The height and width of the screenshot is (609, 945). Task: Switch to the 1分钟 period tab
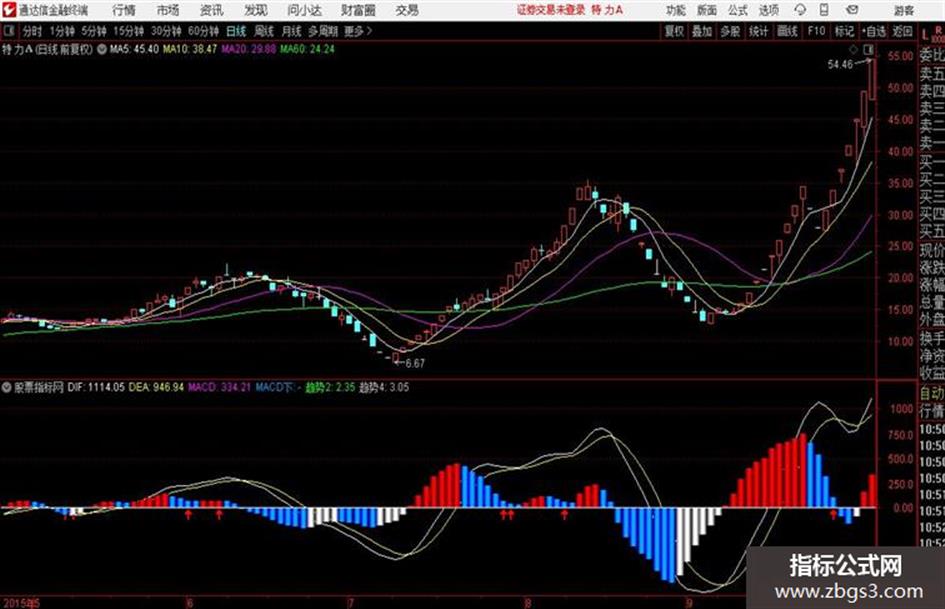coord(62,31)
